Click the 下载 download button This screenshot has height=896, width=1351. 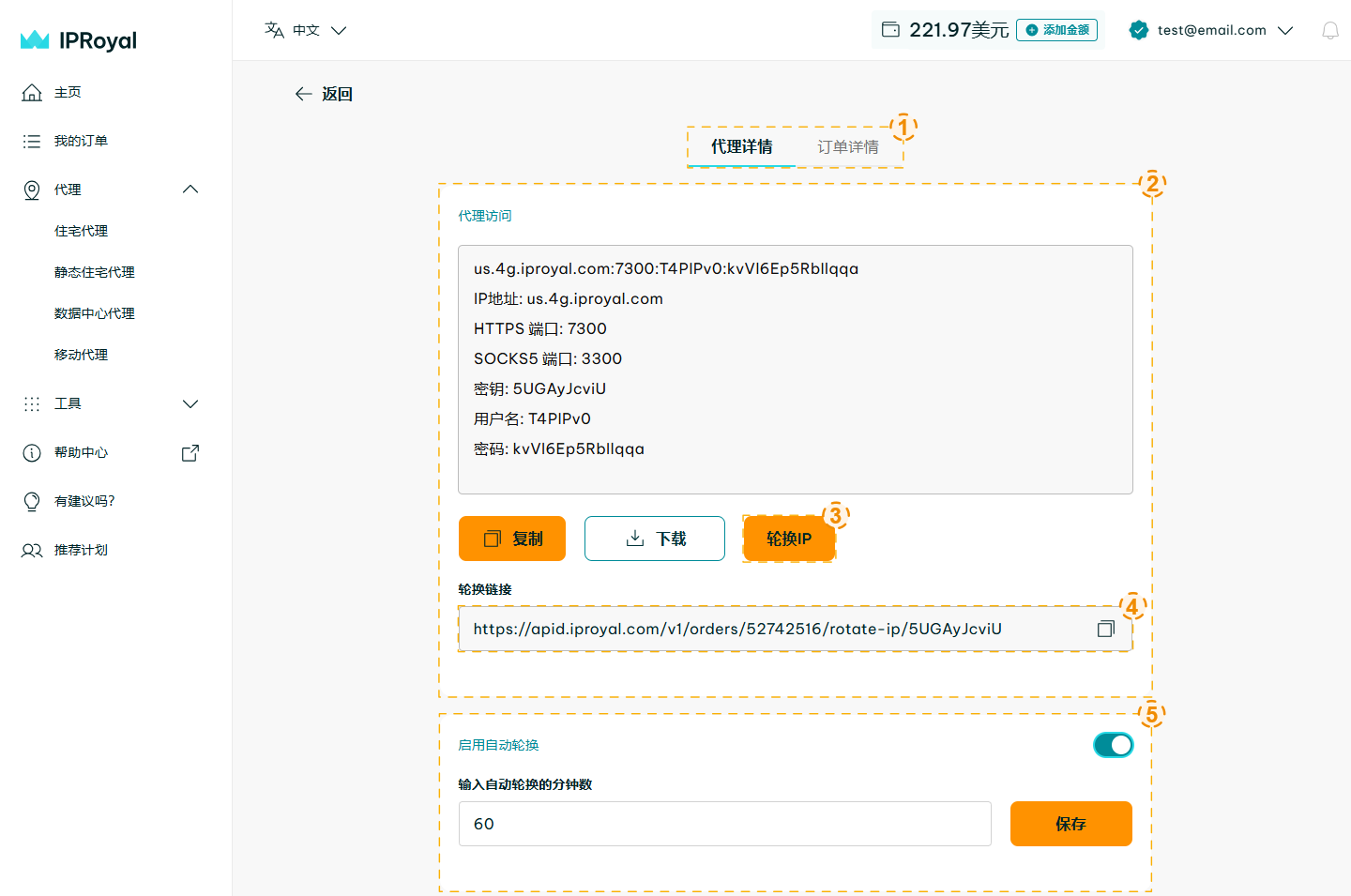coord(654,539)
